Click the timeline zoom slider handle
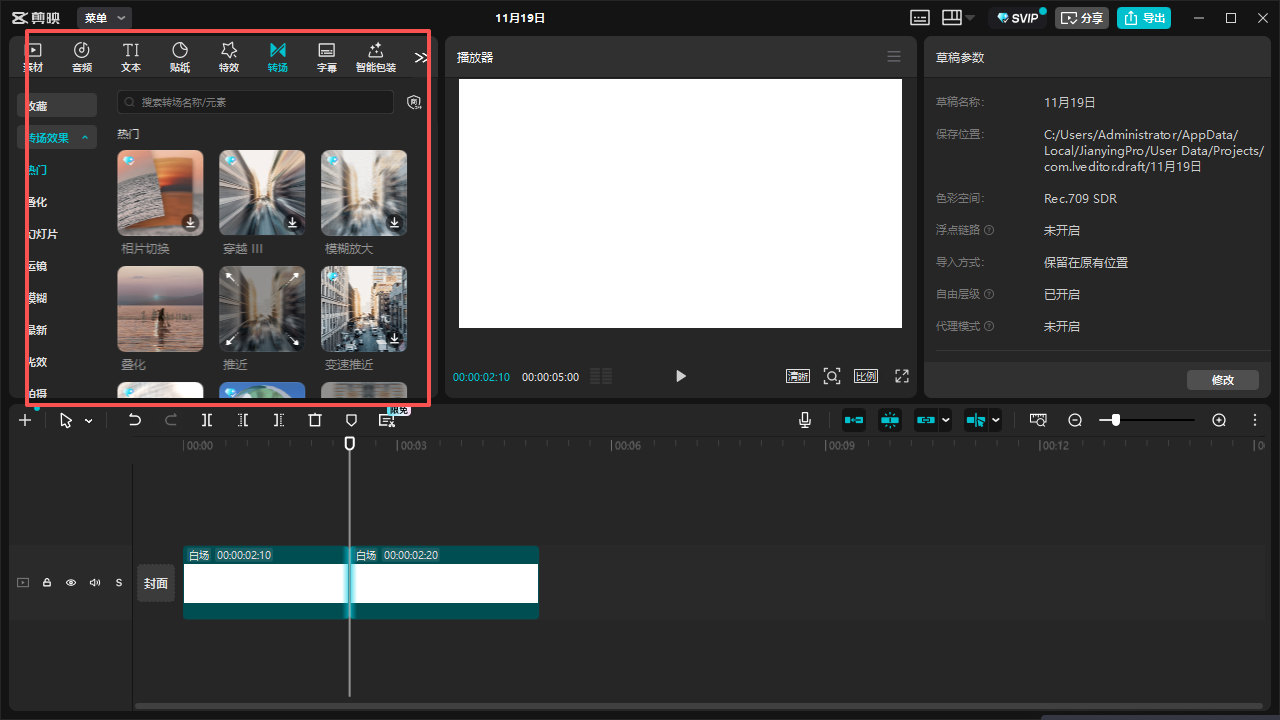This screenshot has height=720, width=1280. tap(1116, 421)
